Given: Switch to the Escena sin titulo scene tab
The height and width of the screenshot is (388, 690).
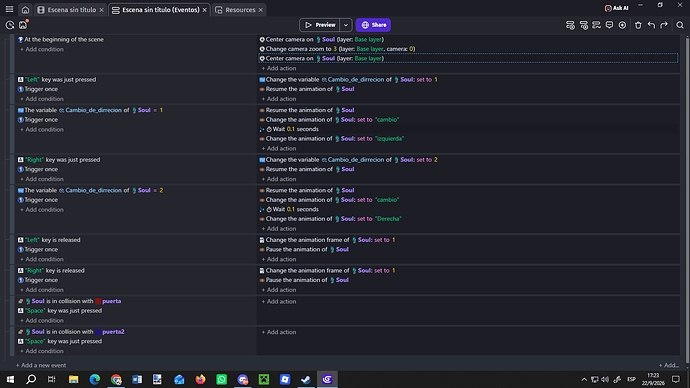Looking at the screenshot, I should coord(70,10).
